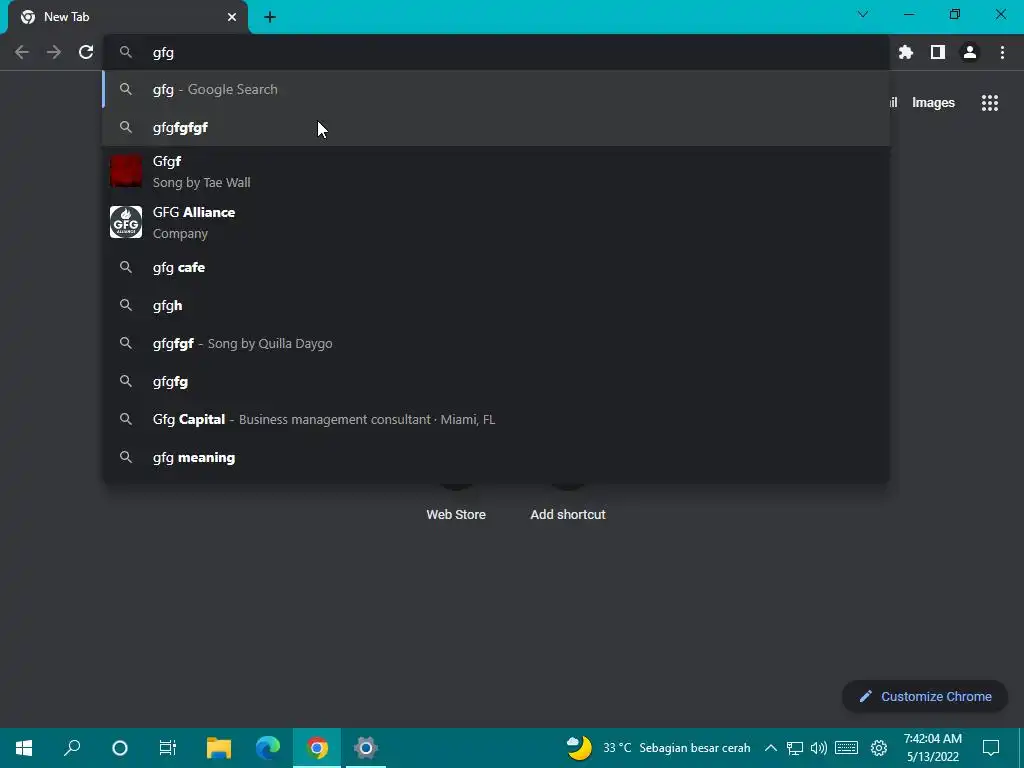Open Chrome's three-dot menu
The height and width of the screenshot is (768, 1024).
(x=1002, y=52)
